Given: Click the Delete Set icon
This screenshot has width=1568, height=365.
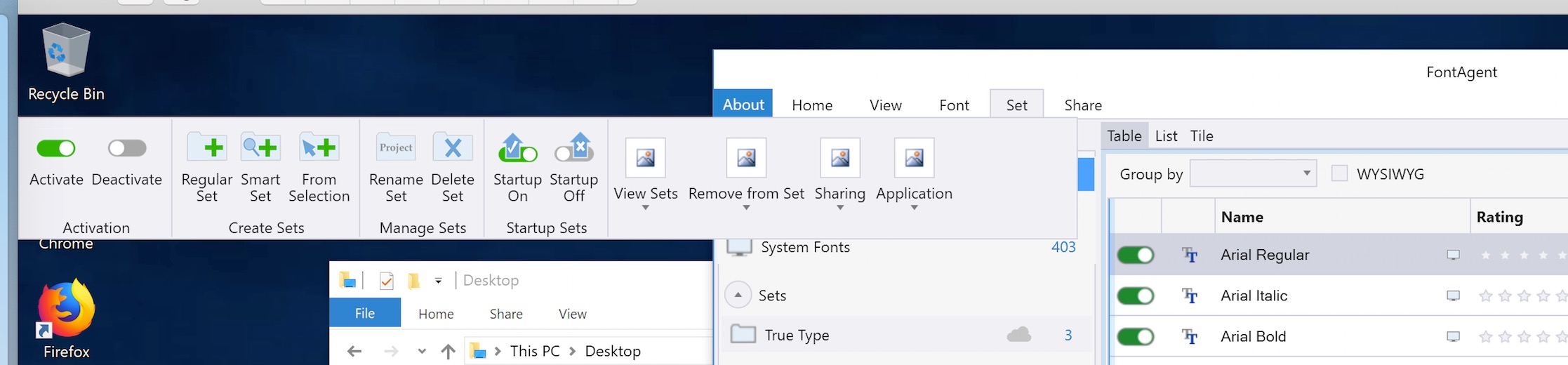Looking at the screenshot, I should (453, 149).
